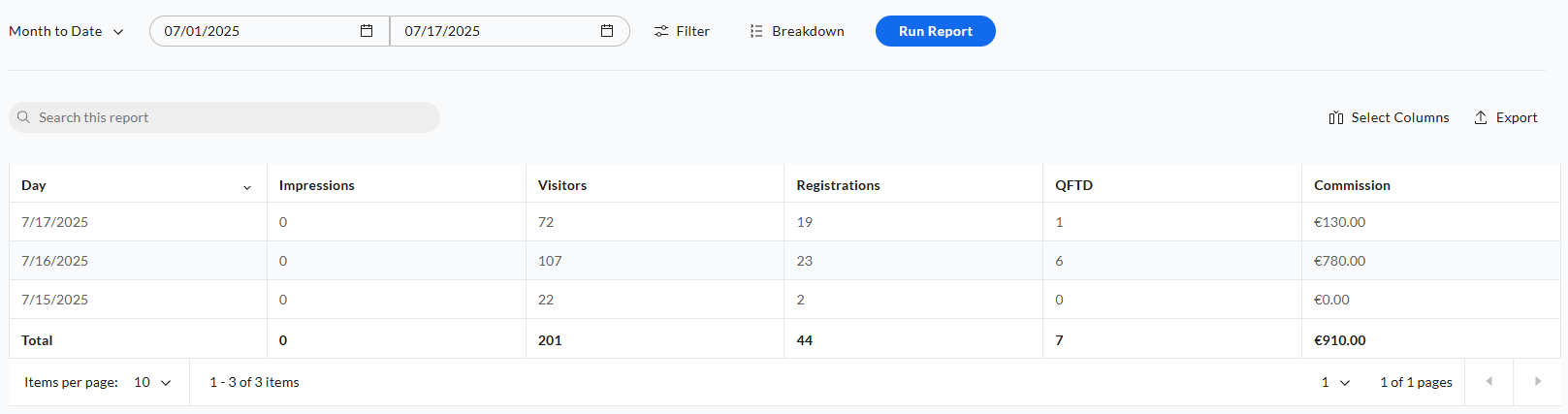Click the Export upload icon
The width and height of the screenshot is (1568, 414).
1481,117
